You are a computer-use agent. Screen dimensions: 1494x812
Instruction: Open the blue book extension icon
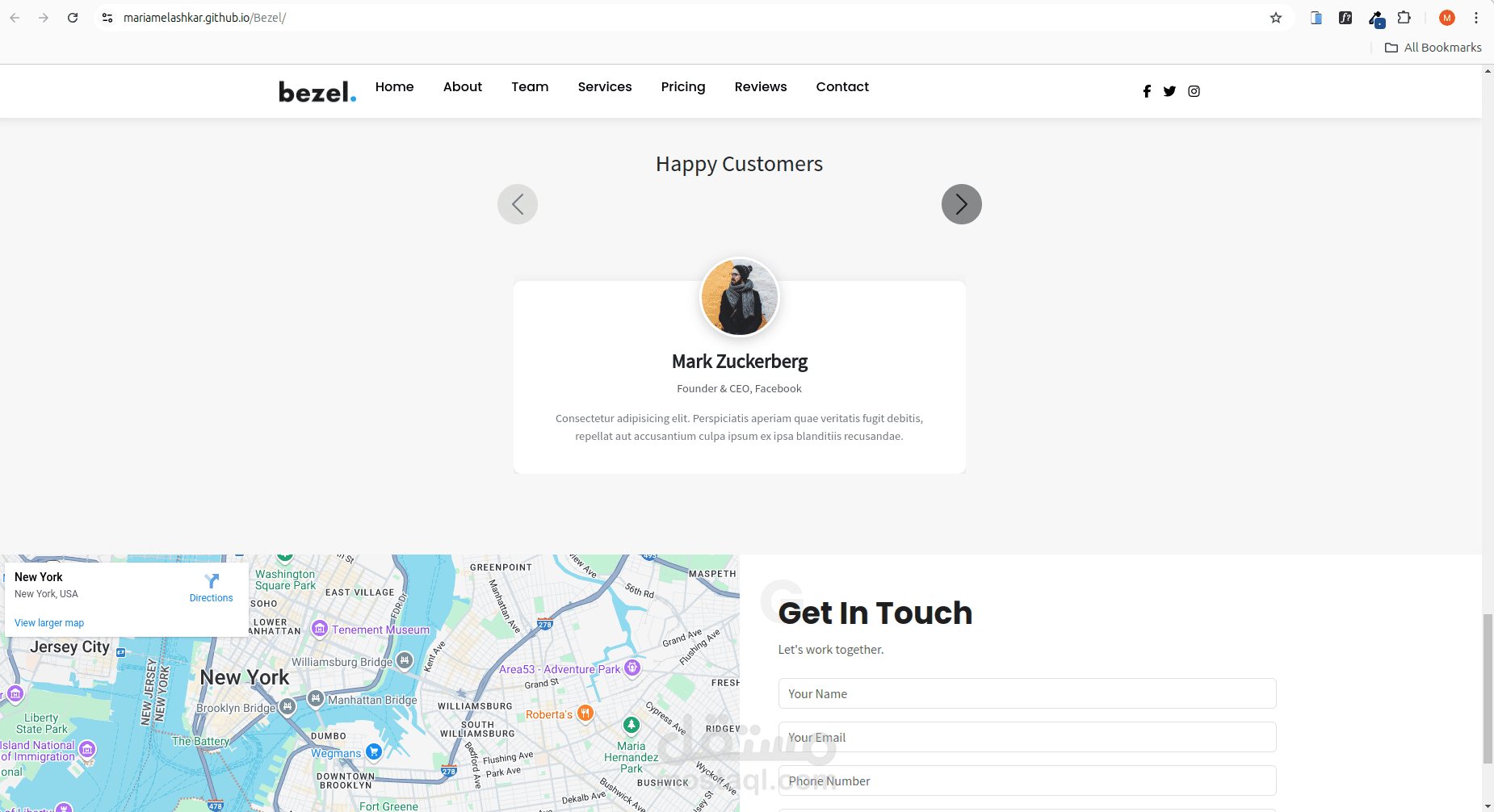(x=1316, y=18)
